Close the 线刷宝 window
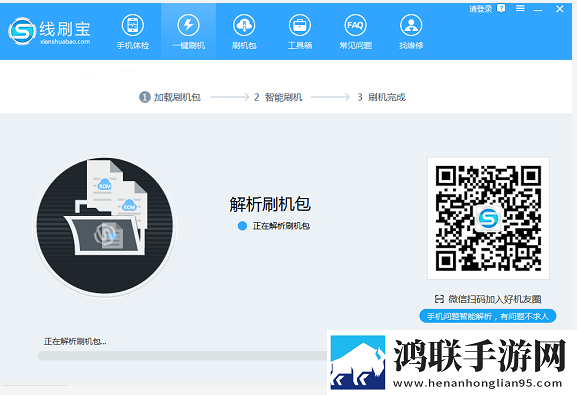The image size is (577, 395). click(559, 9)
